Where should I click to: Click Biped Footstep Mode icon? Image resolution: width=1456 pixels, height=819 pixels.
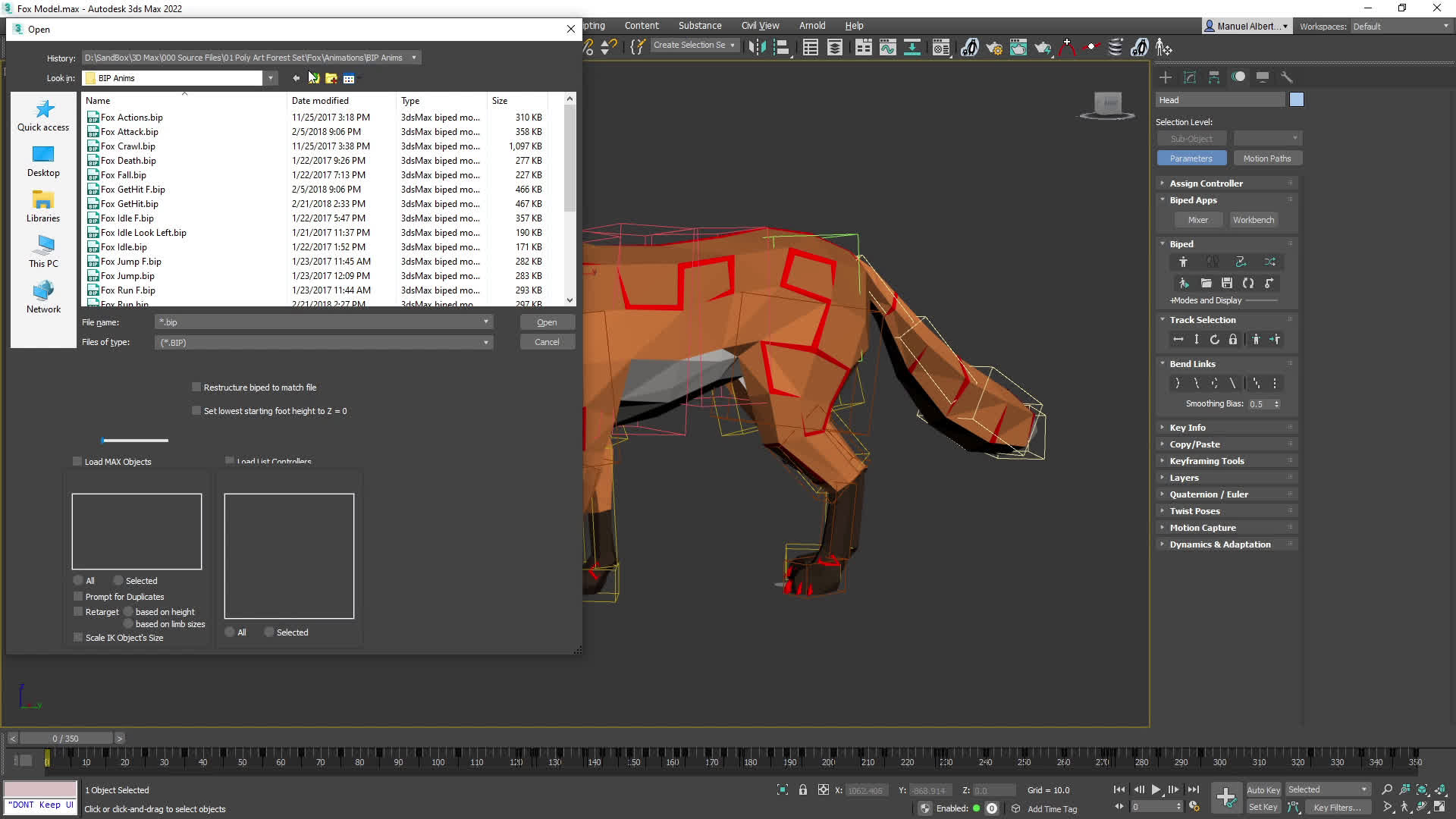coord(1213,262)
